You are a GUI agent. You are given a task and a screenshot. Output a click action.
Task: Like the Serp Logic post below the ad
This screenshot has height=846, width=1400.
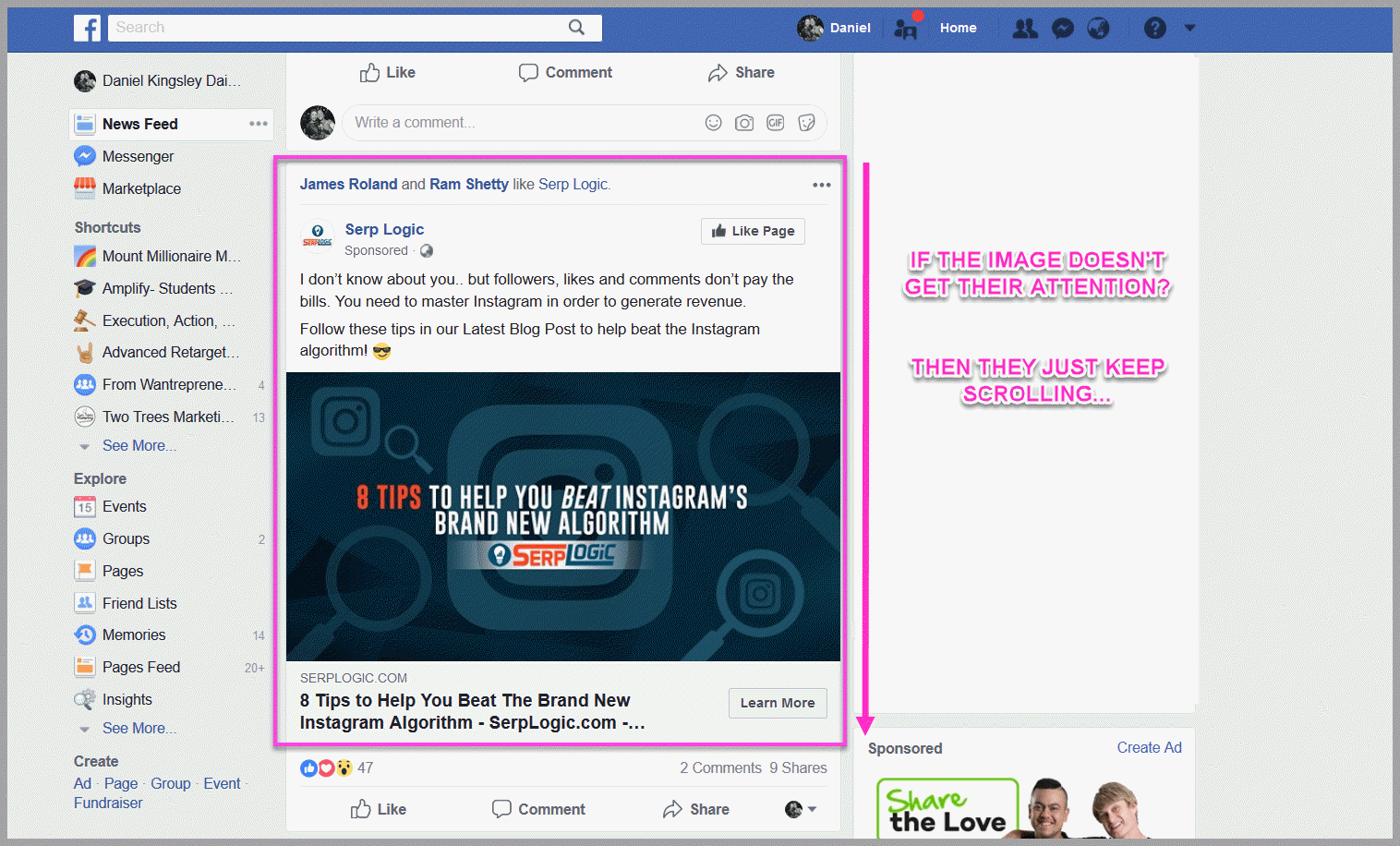379,809
